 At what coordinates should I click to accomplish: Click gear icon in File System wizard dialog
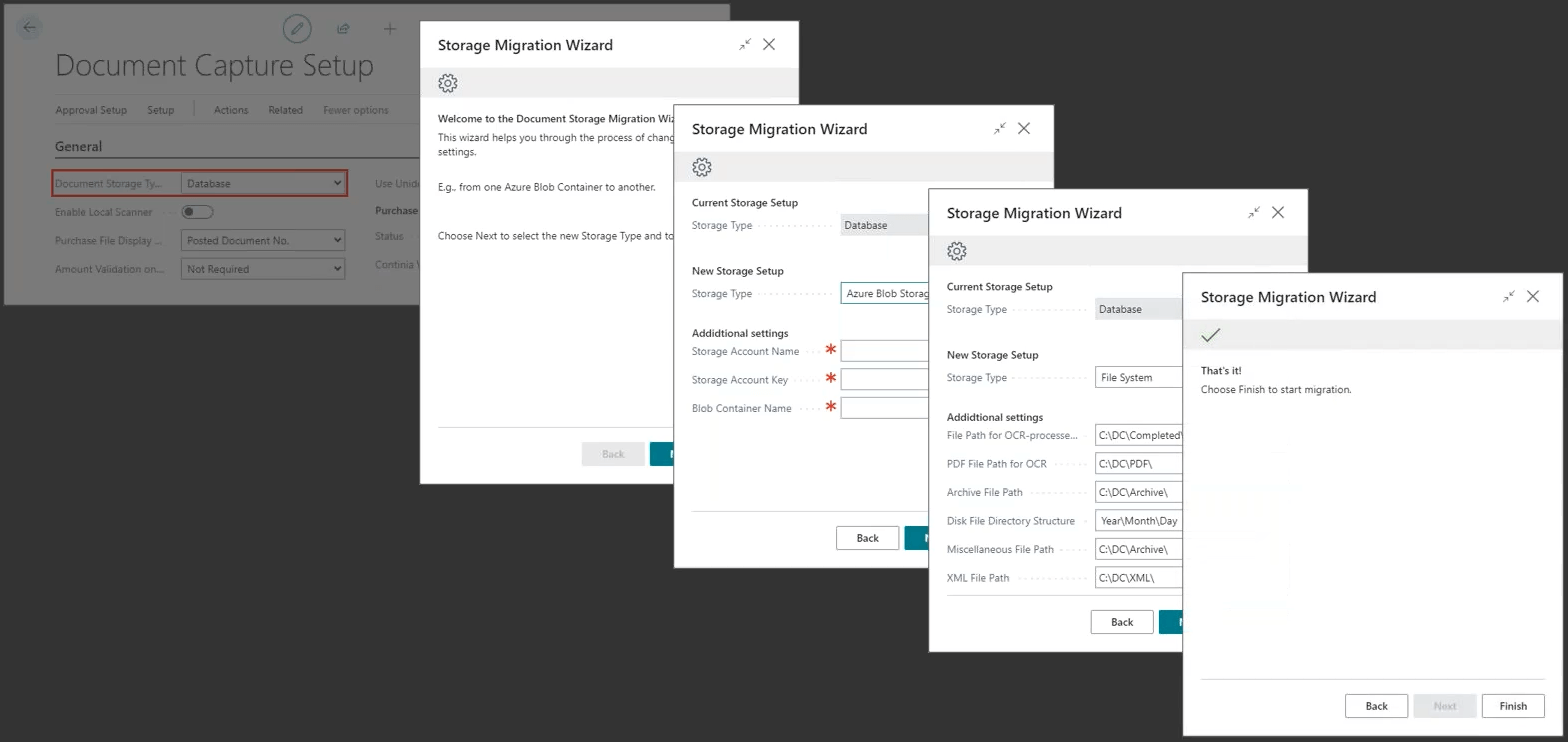(957, 251)
